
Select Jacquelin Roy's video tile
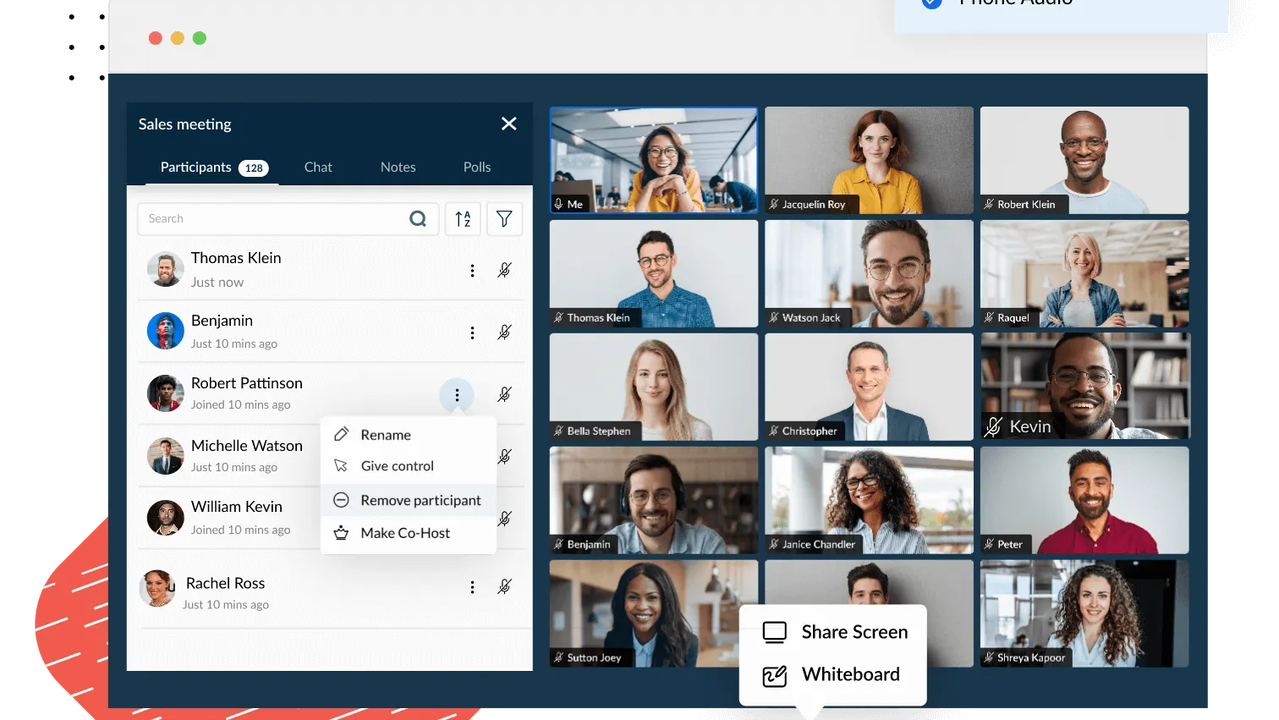click(x=869, y=160)
